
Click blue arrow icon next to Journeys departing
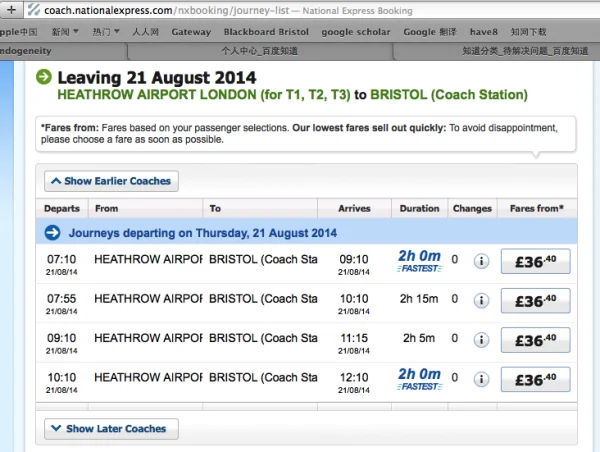(x=53, y=233)
